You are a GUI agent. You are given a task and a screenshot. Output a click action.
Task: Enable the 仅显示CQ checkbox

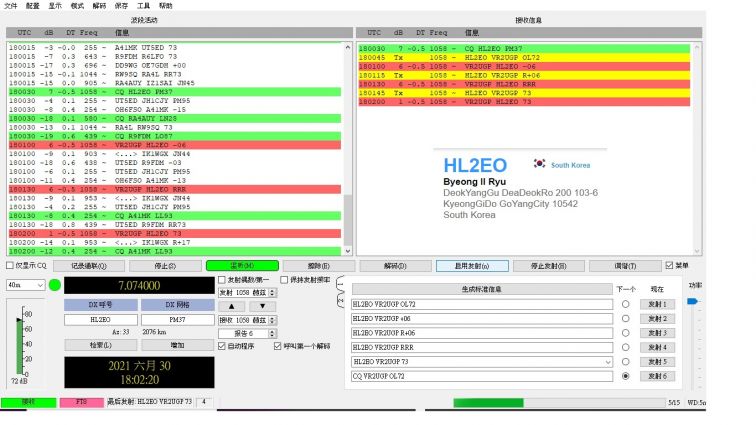coord(11,266)
